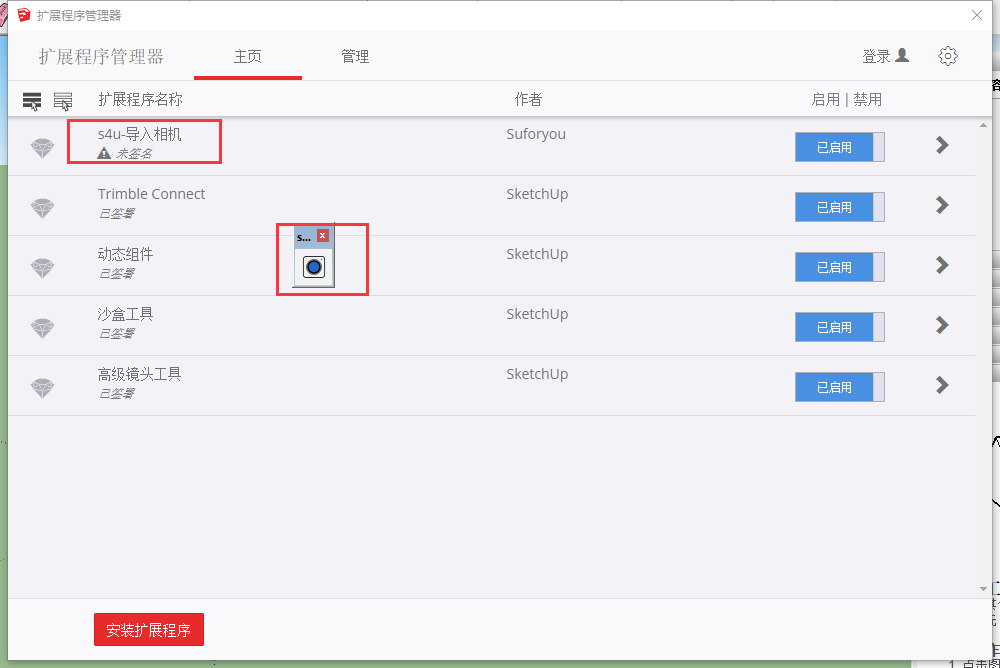Viewport: 1000px width, 668px height.
Task: Click the select-all extensions icon
Action: click(x=32, y=101)
